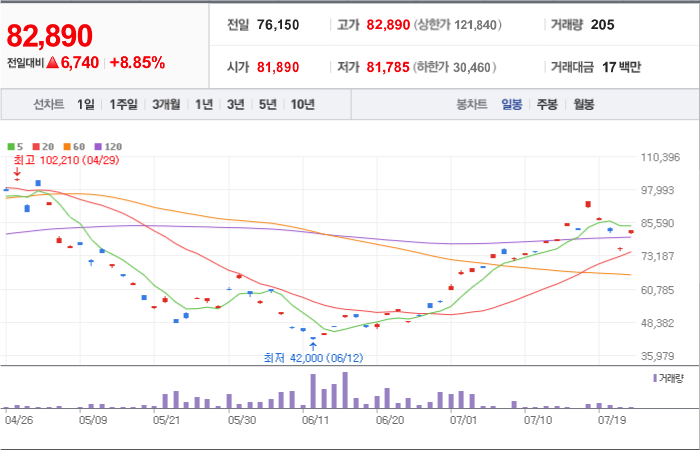Click the 상한가 121,840 text
Viewport: 700px width, 450px height.
(x=458, y=25)
